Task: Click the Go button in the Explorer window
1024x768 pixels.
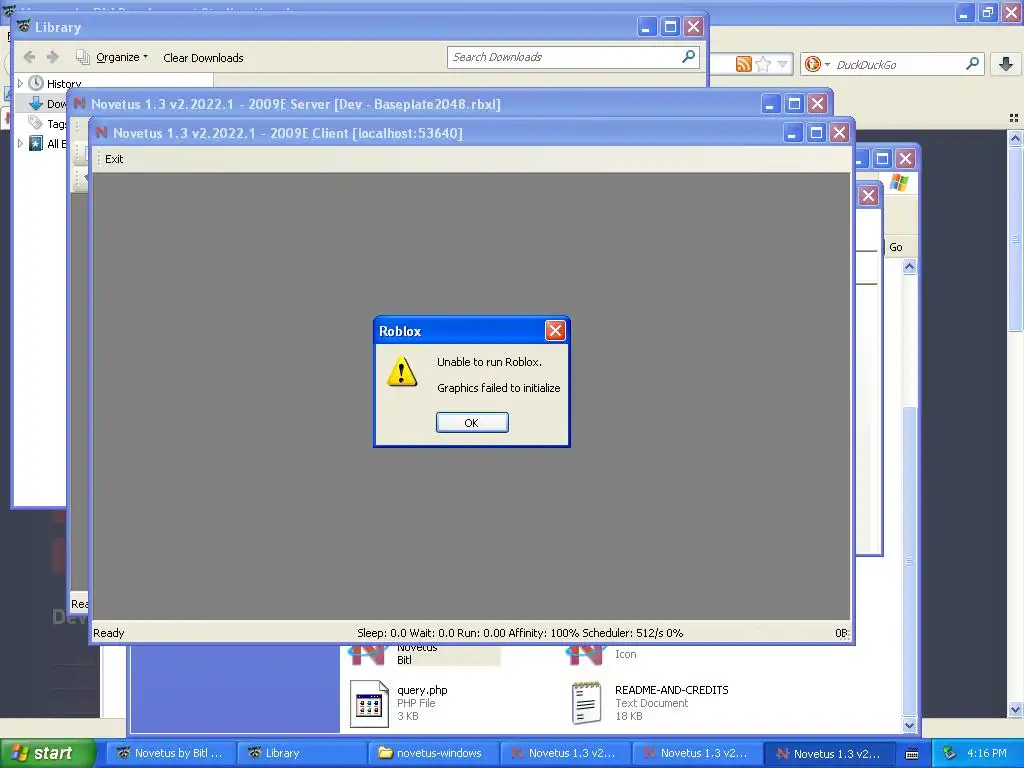Action: click(x=896, y=248)
